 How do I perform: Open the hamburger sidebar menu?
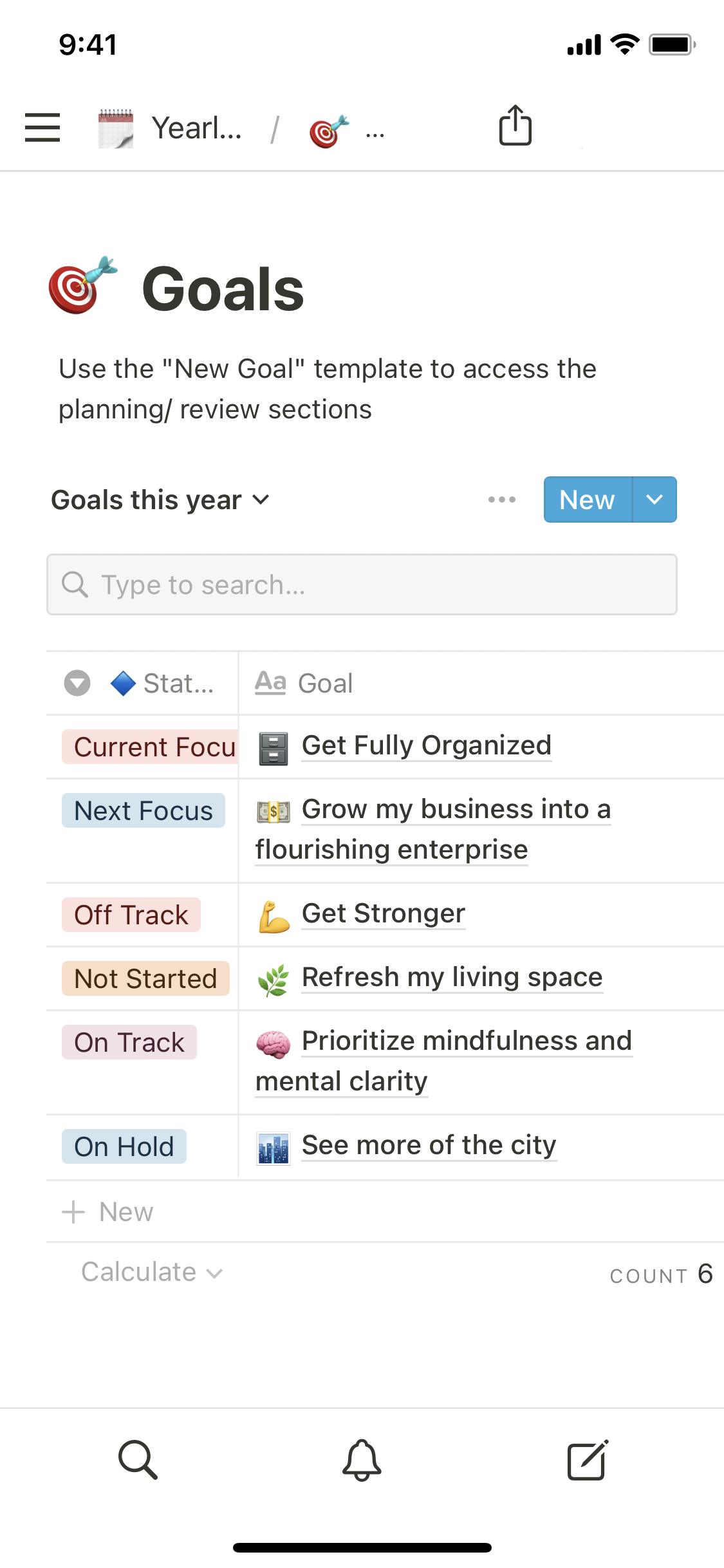click(x=42, y=127)
